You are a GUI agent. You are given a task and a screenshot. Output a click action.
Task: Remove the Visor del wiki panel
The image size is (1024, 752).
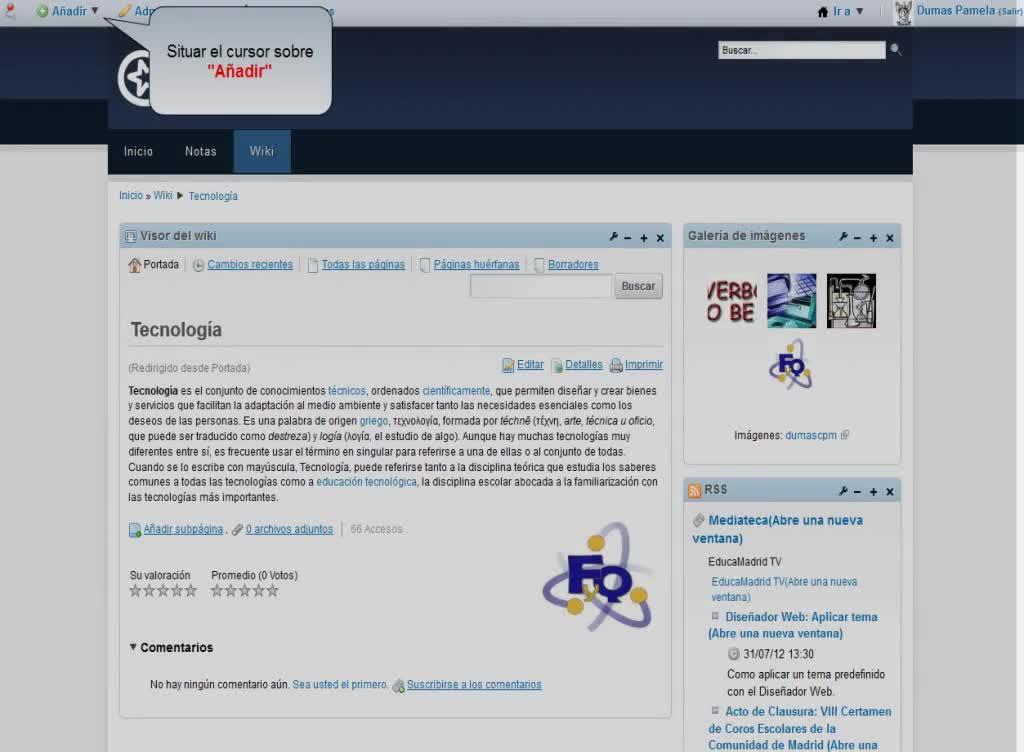tap(660, 238)
